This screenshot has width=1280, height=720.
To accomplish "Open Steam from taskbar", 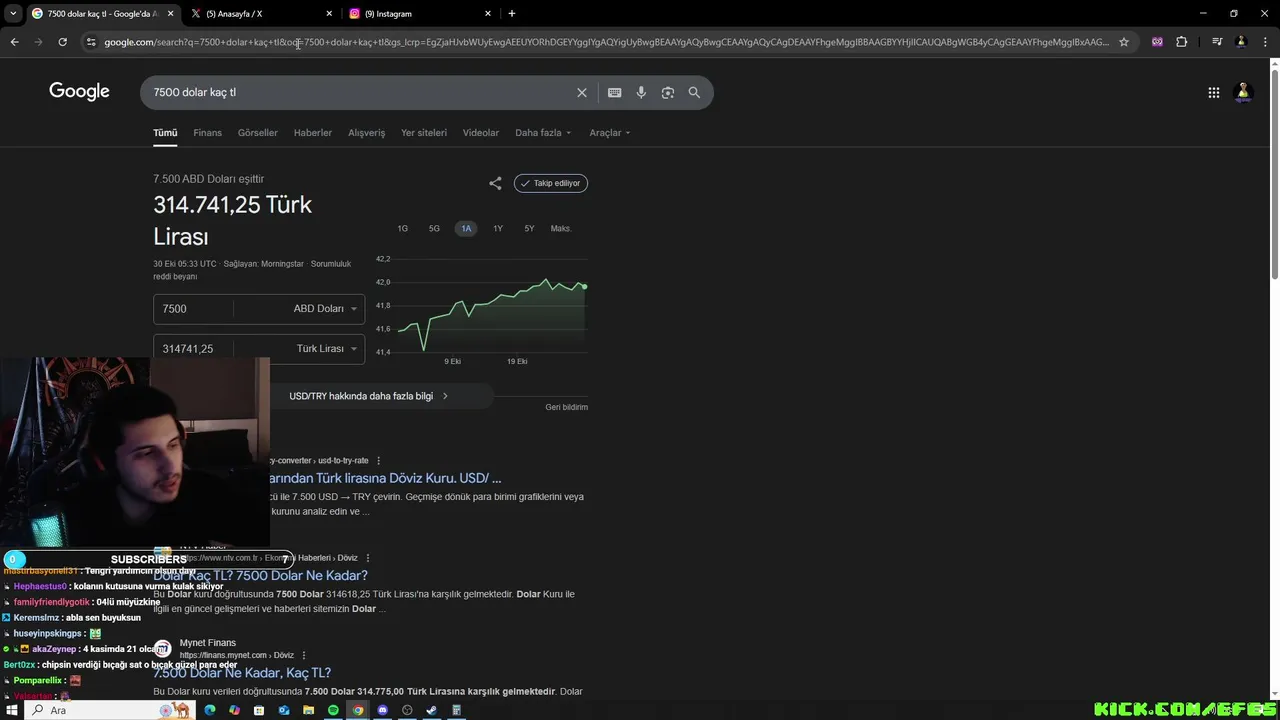I will [431, 710].
